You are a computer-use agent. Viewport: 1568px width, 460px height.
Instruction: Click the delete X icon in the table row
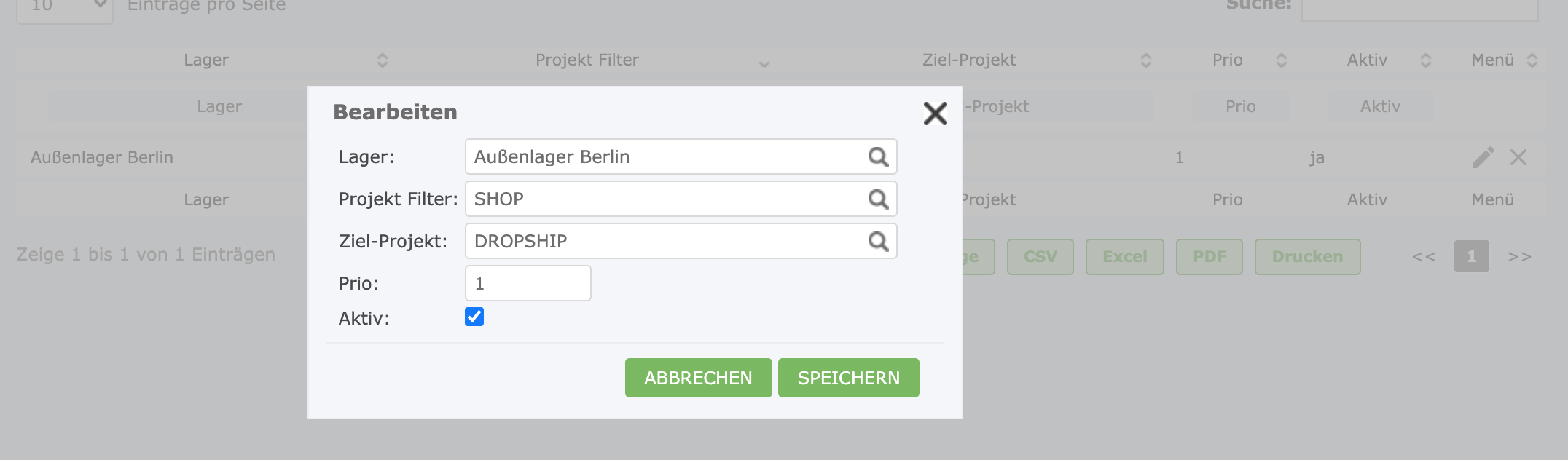click(1518, 157)
